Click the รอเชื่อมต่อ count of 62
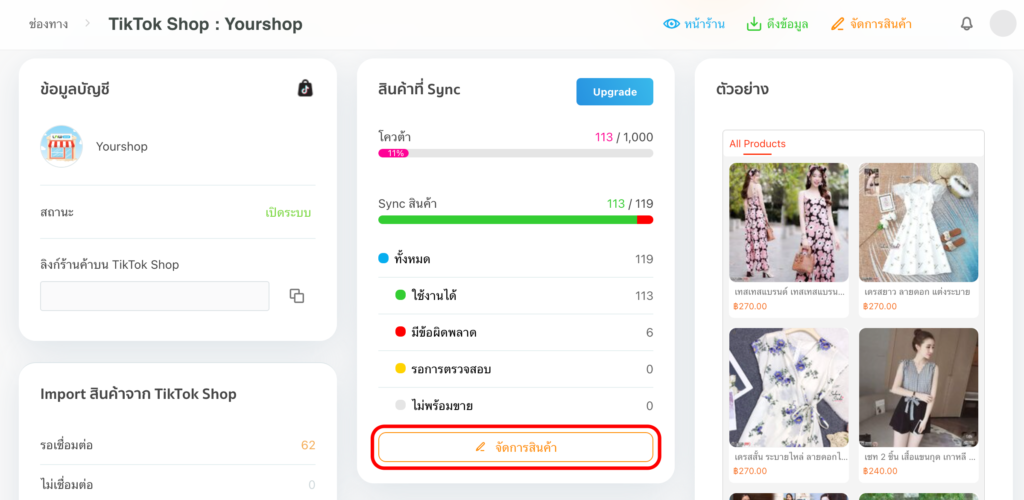 [x=307, y=445]
